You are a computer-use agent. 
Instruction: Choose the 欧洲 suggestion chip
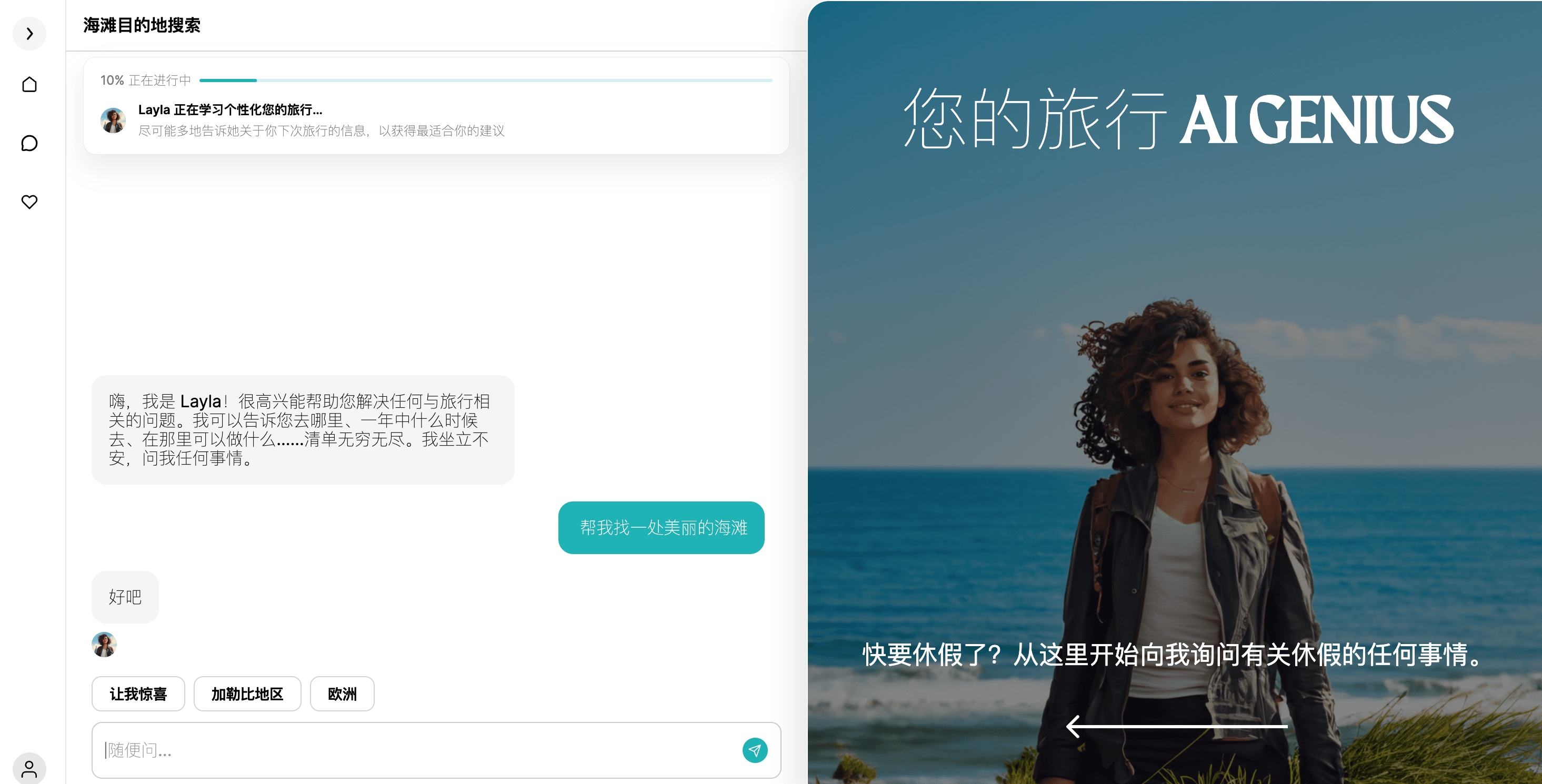point(343,693)
